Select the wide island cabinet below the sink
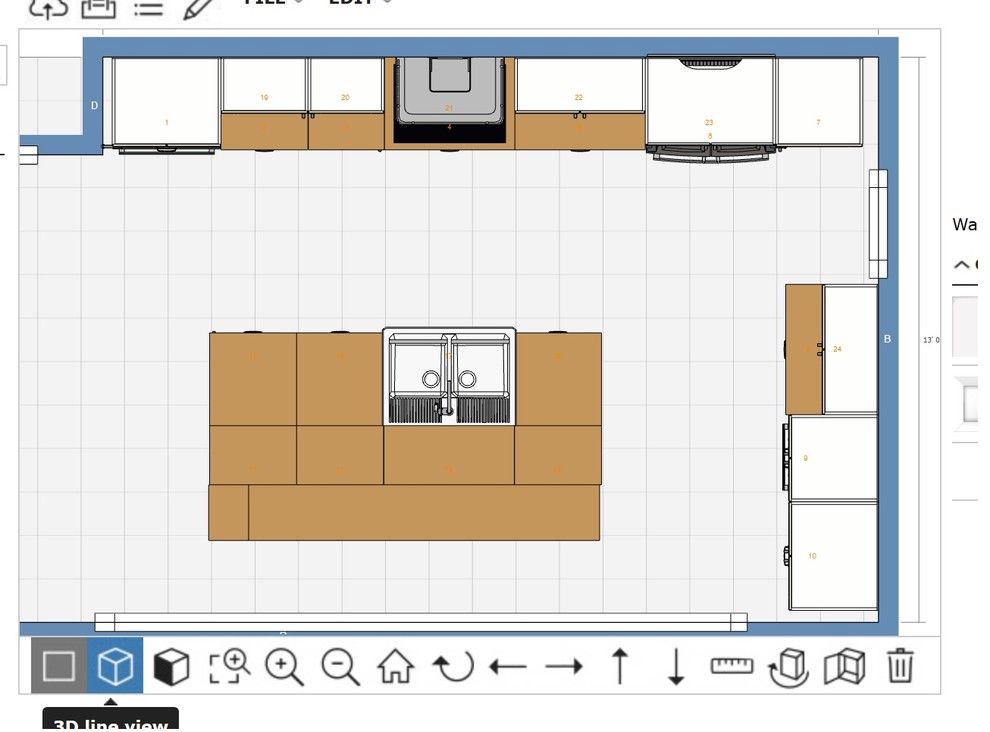Viewport: 990px width, 732px height. click(449, 455)
